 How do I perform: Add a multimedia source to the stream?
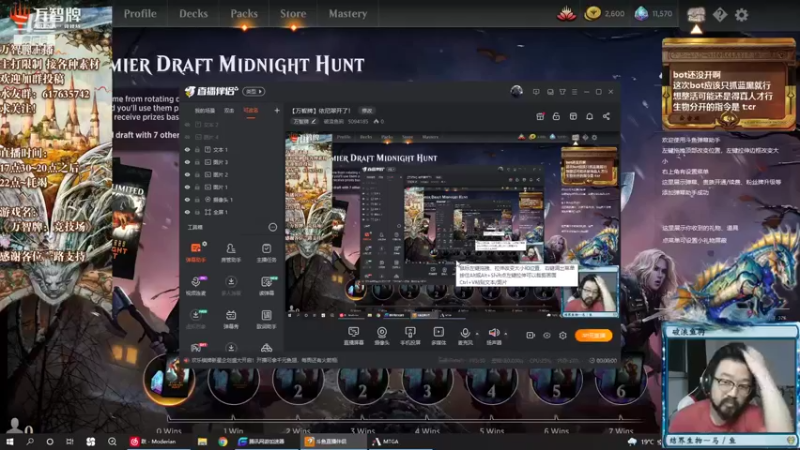[x=438, y=336]
